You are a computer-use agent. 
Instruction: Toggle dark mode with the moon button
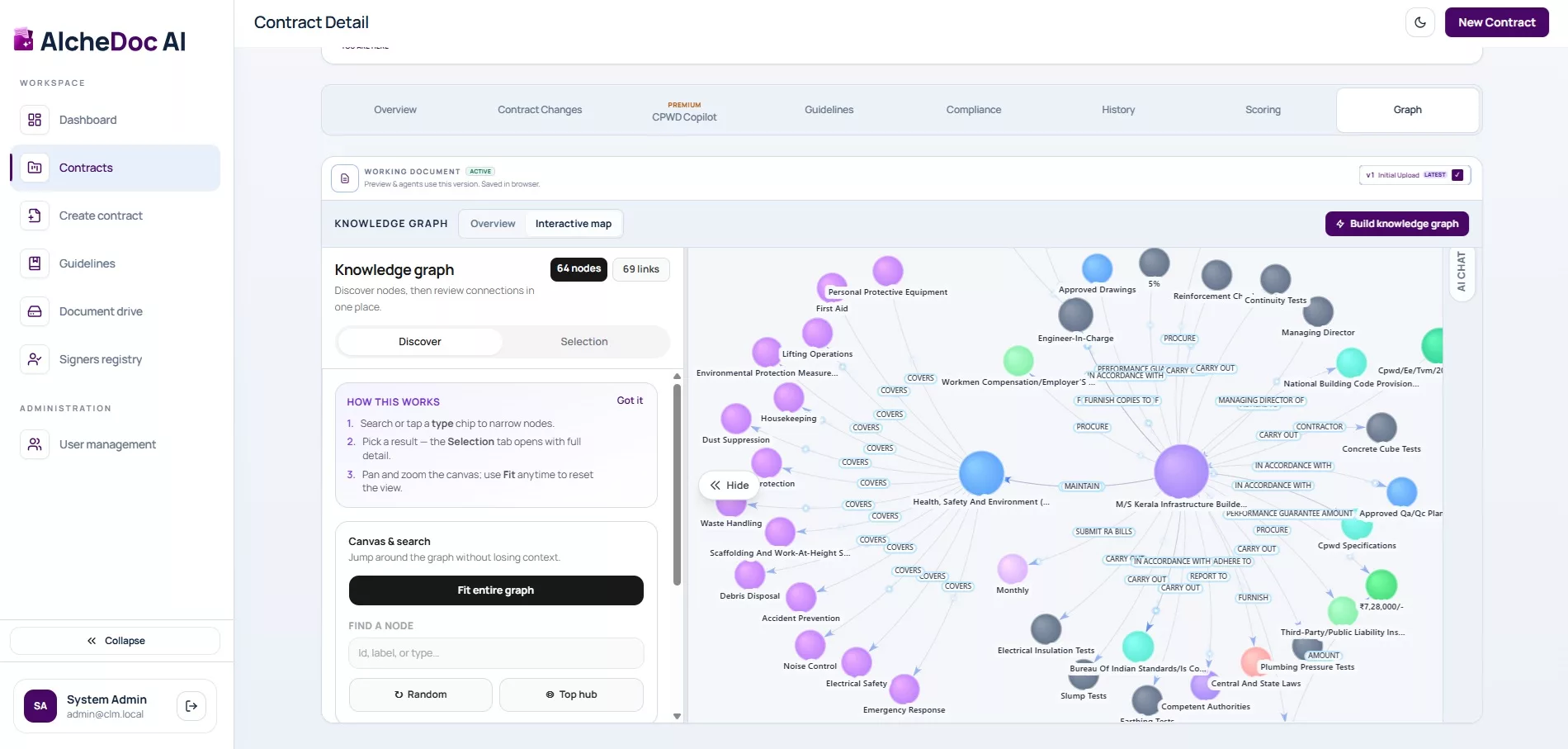[1420, 22]
